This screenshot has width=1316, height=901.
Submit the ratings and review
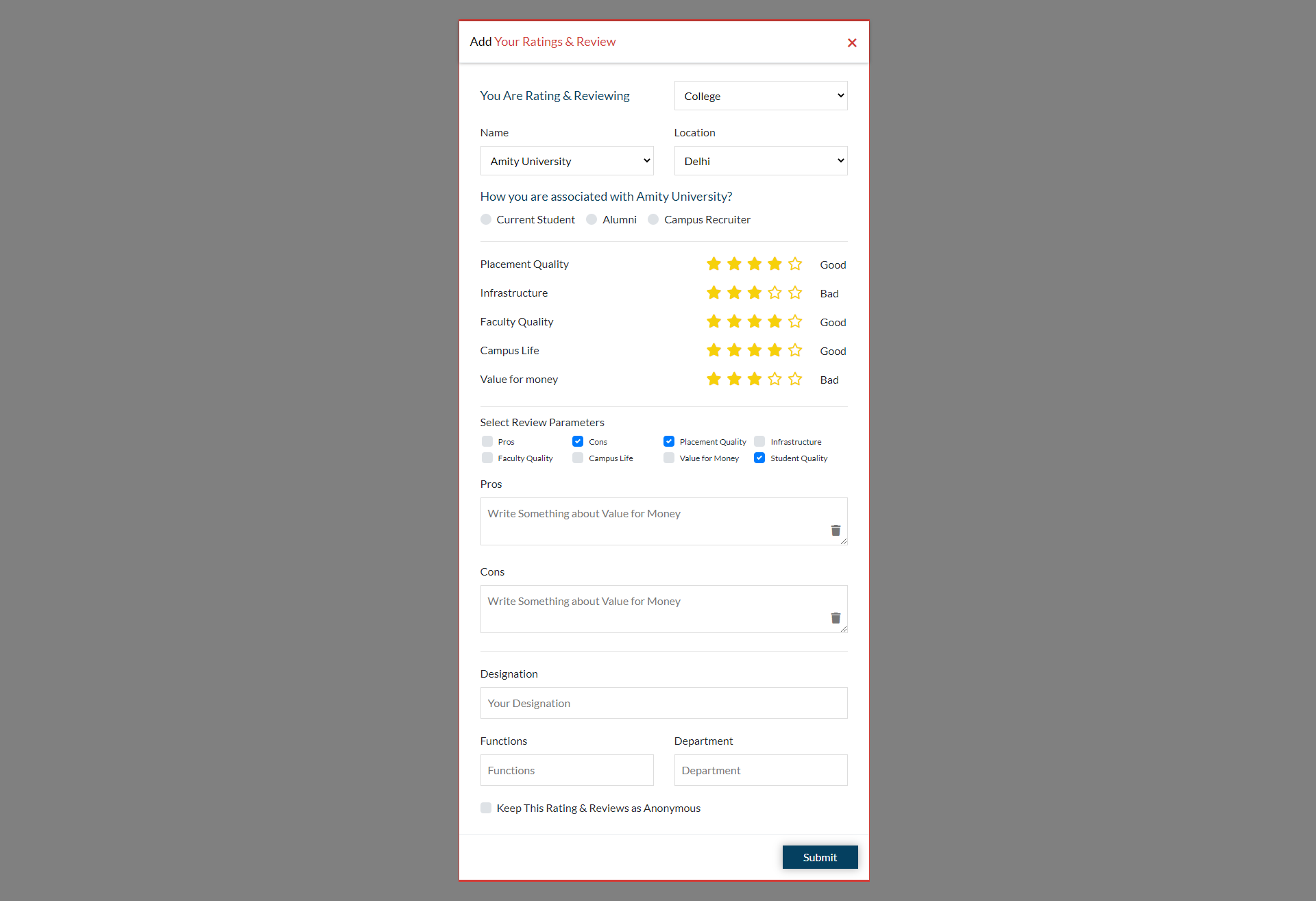click(x=820, y=856)
